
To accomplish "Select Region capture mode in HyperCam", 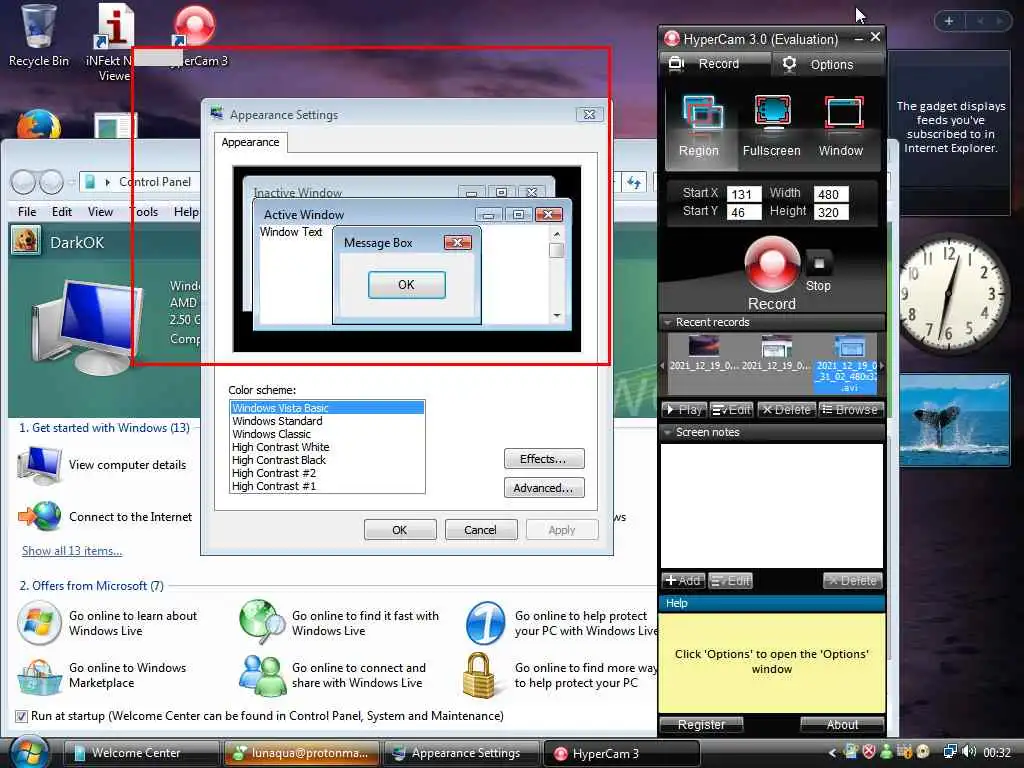I will tap(699, 126).
